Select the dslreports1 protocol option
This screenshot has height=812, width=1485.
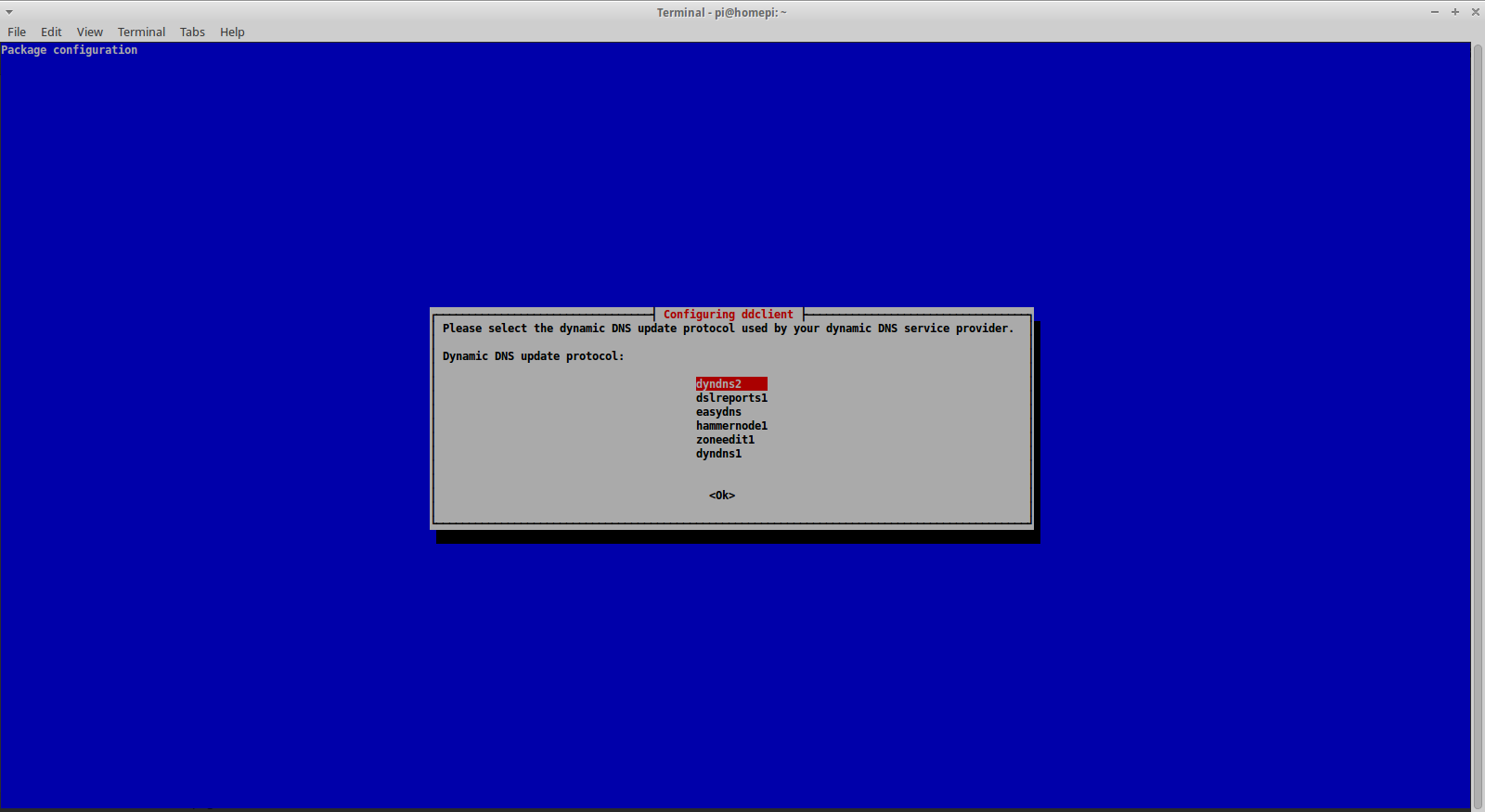(731, 398)
